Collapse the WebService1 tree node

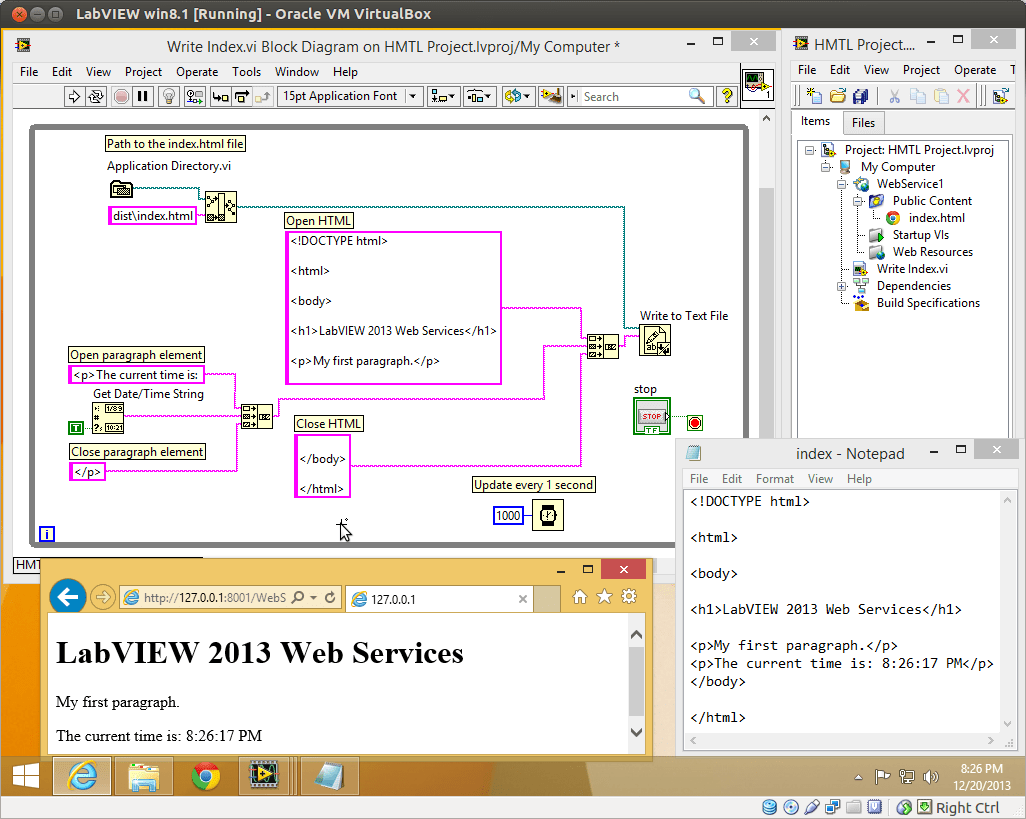841,184
